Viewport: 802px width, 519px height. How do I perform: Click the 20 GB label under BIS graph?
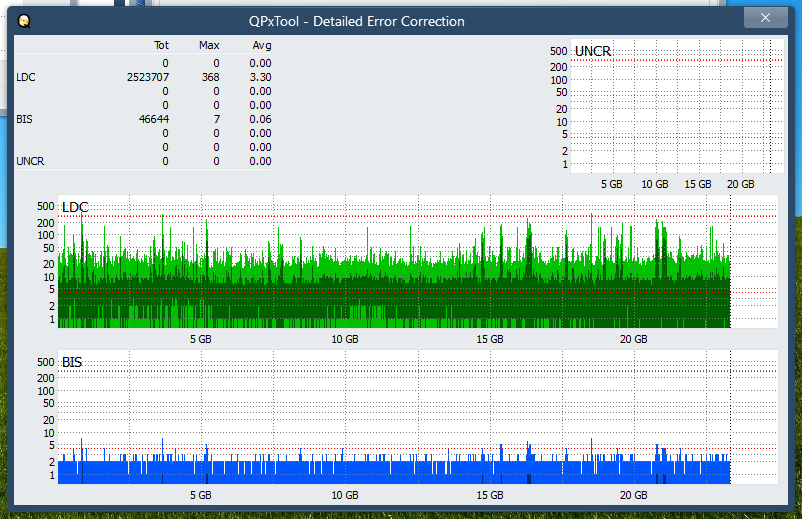click(x=634, y=495)
